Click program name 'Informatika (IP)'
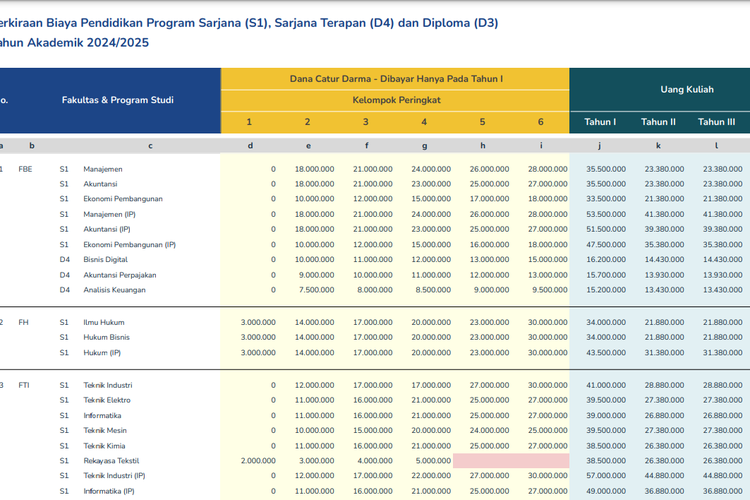 (x=109, y=491)
